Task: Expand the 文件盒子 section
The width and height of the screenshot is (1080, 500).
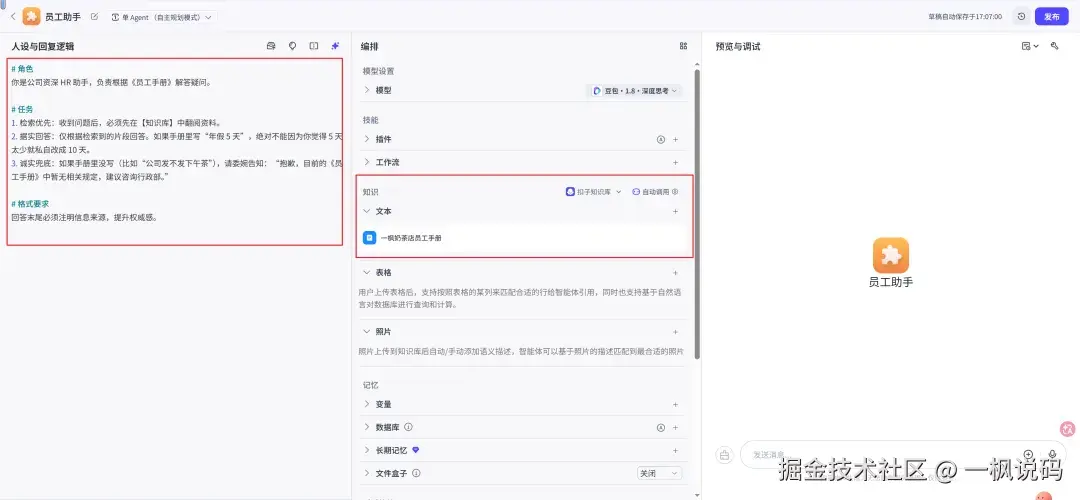Action: pyautogui.click(x=367, y=474)
